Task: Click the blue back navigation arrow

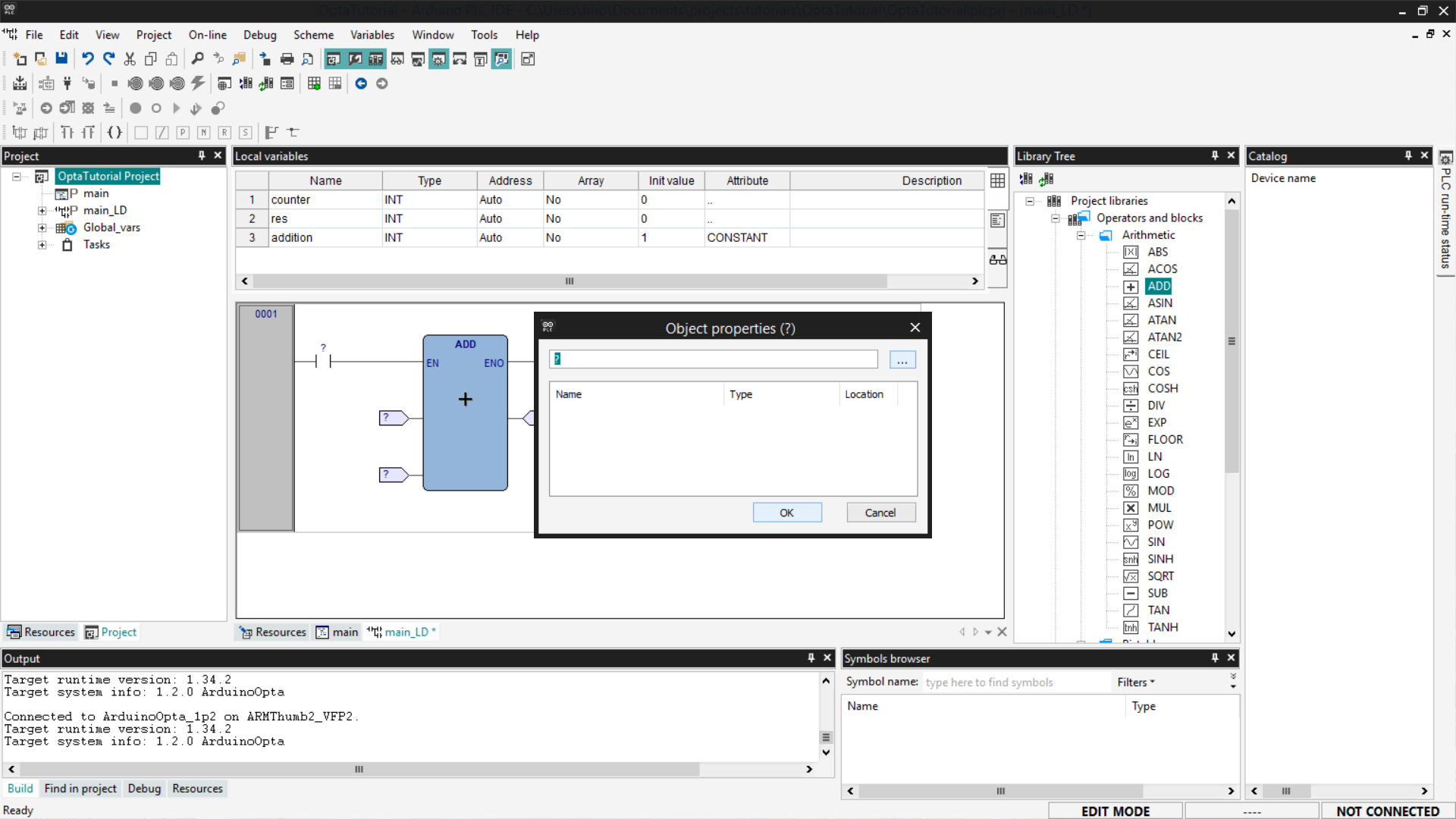Action: tap(361, 83)
